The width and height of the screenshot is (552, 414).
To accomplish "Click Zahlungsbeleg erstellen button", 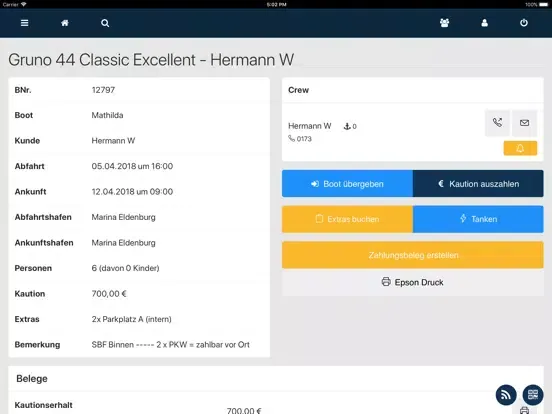I will click(413, 255).
